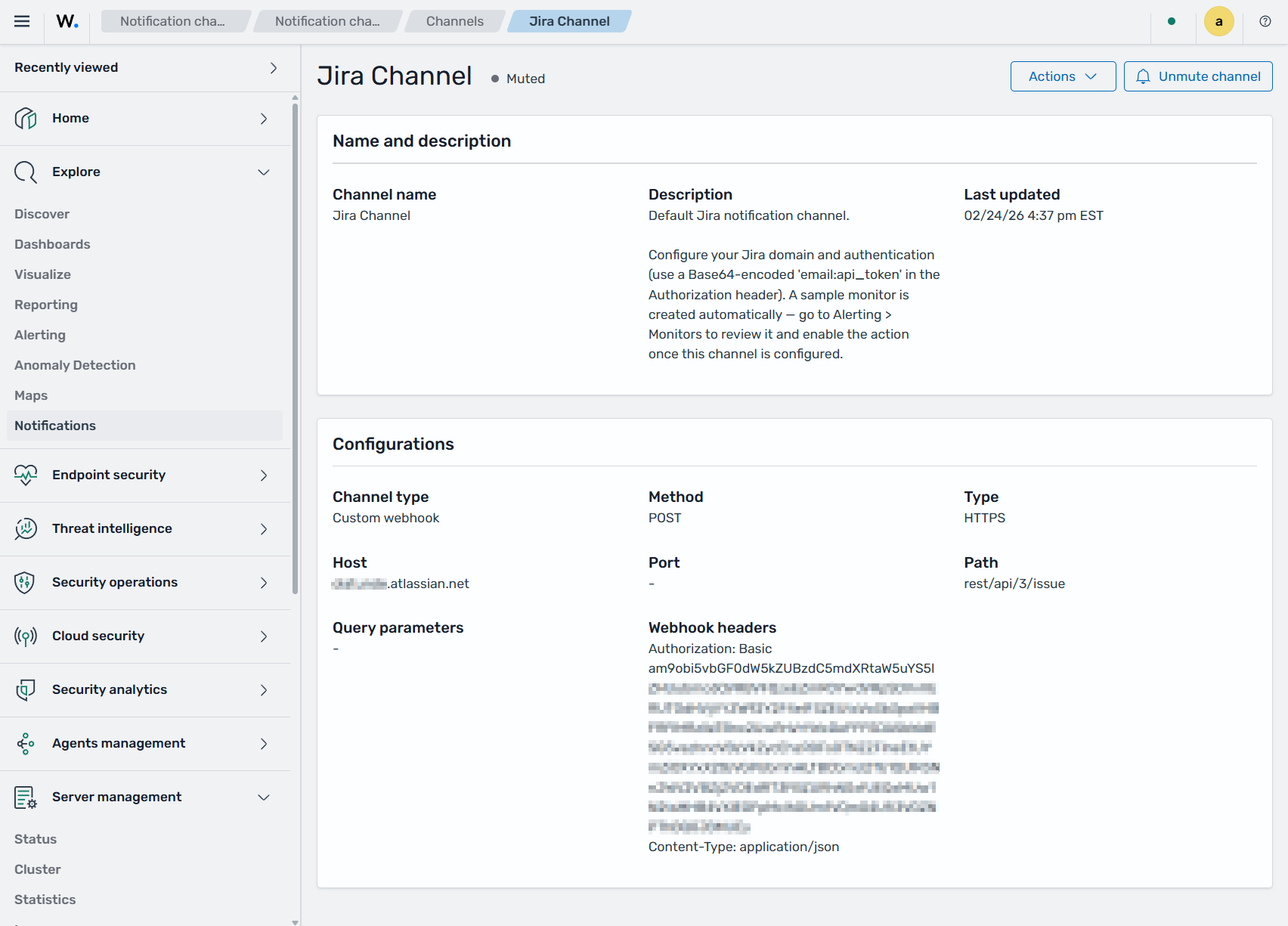Image resolution: width=1288 pixels, height=926 pixels.
Task: Open Reporting in sidebar
Action: tap(46, 305)
